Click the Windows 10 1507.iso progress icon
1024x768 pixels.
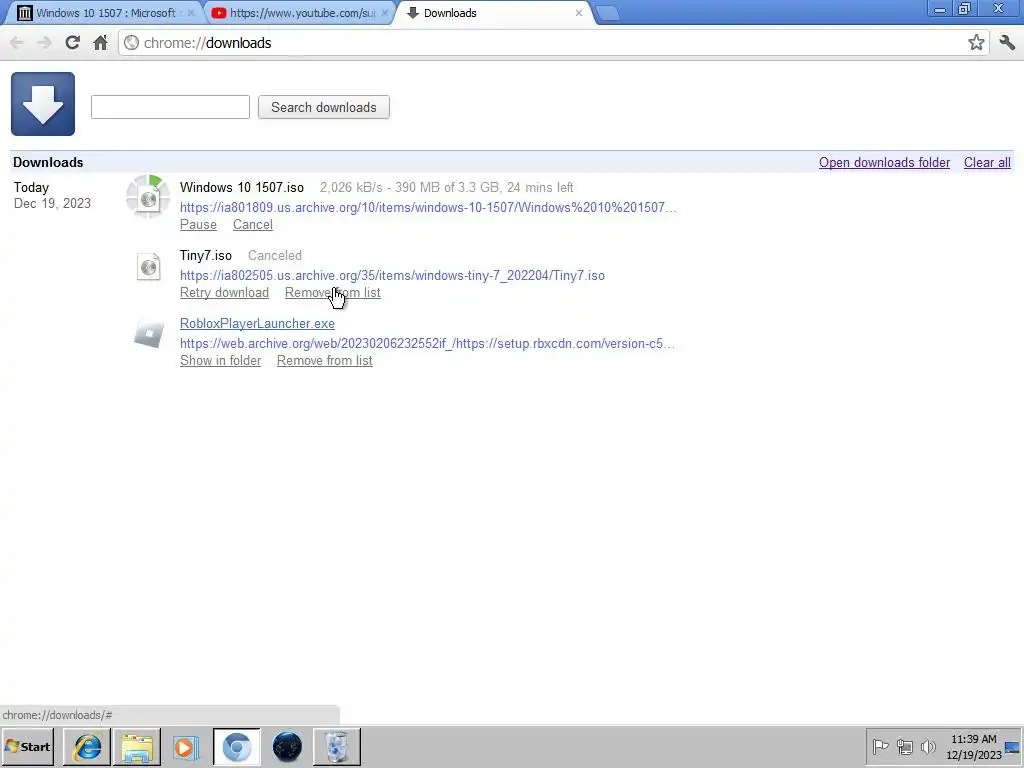pyautogui.click(x=148, y=197)
